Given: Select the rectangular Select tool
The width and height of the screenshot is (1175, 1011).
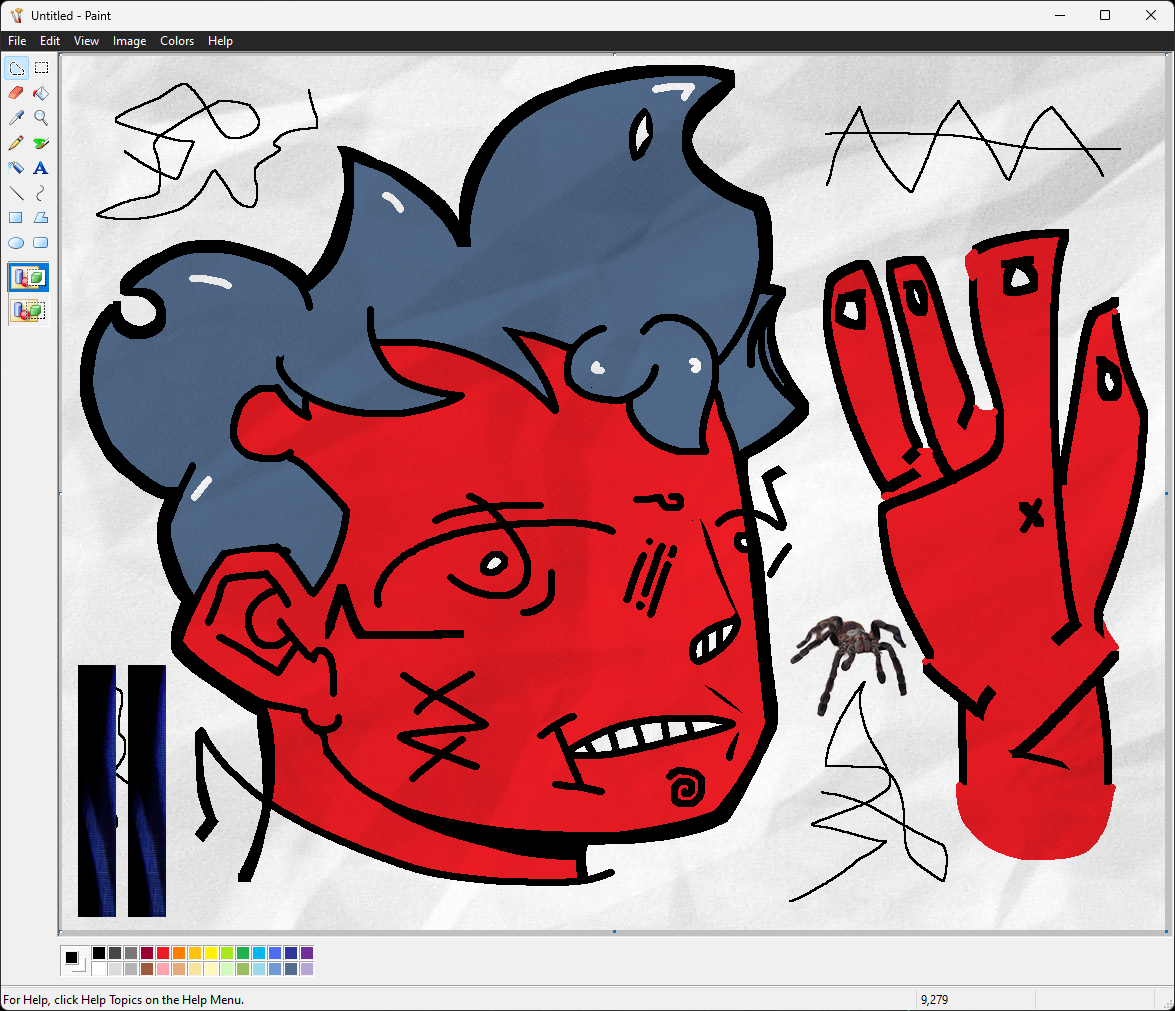Looking at the screenshot, I should (x=41, y=68).
